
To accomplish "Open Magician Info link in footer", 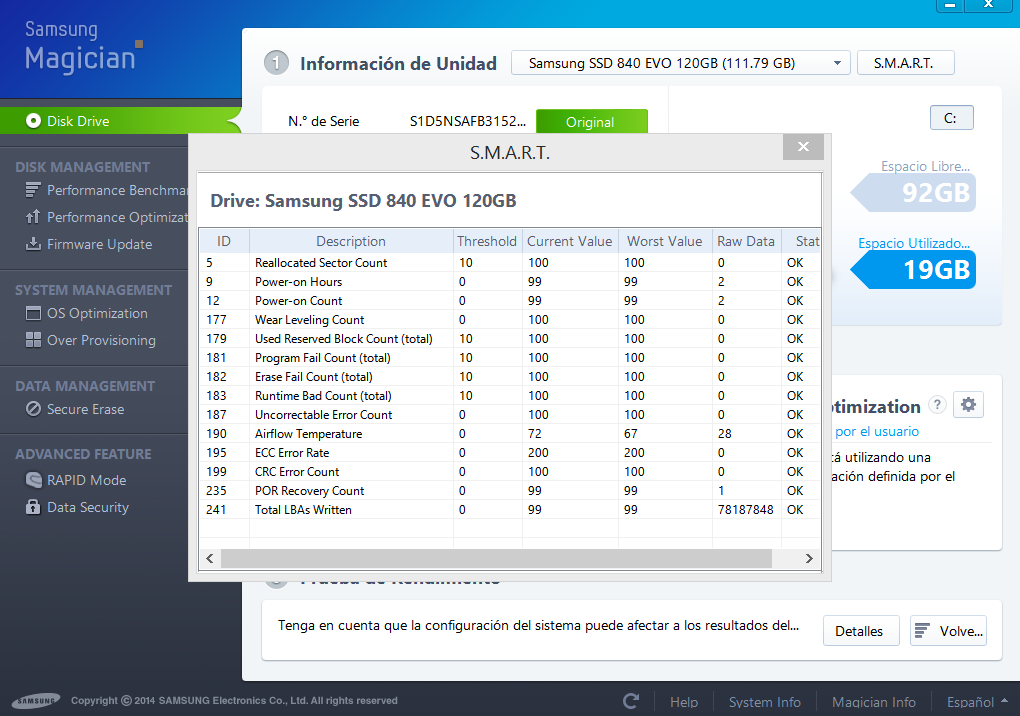I will pyautogui.click(x=874, y=702).
